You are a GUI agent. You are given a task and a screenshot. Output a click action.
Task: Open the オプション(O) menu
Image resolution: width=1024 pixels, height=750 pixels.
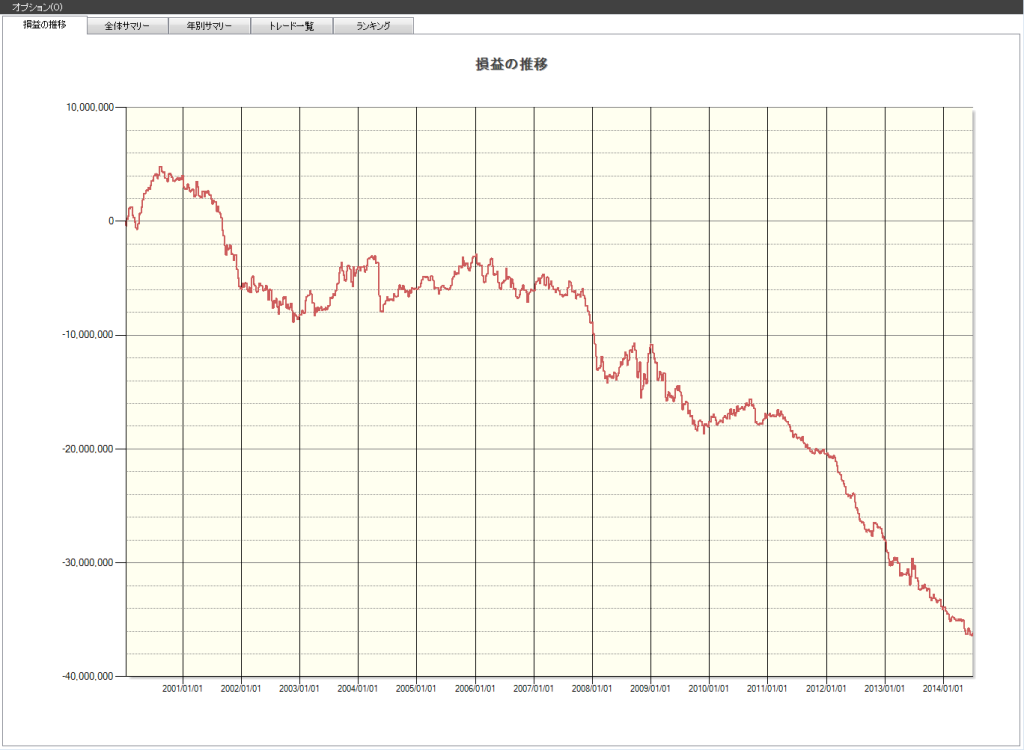[x=38, y=7]
